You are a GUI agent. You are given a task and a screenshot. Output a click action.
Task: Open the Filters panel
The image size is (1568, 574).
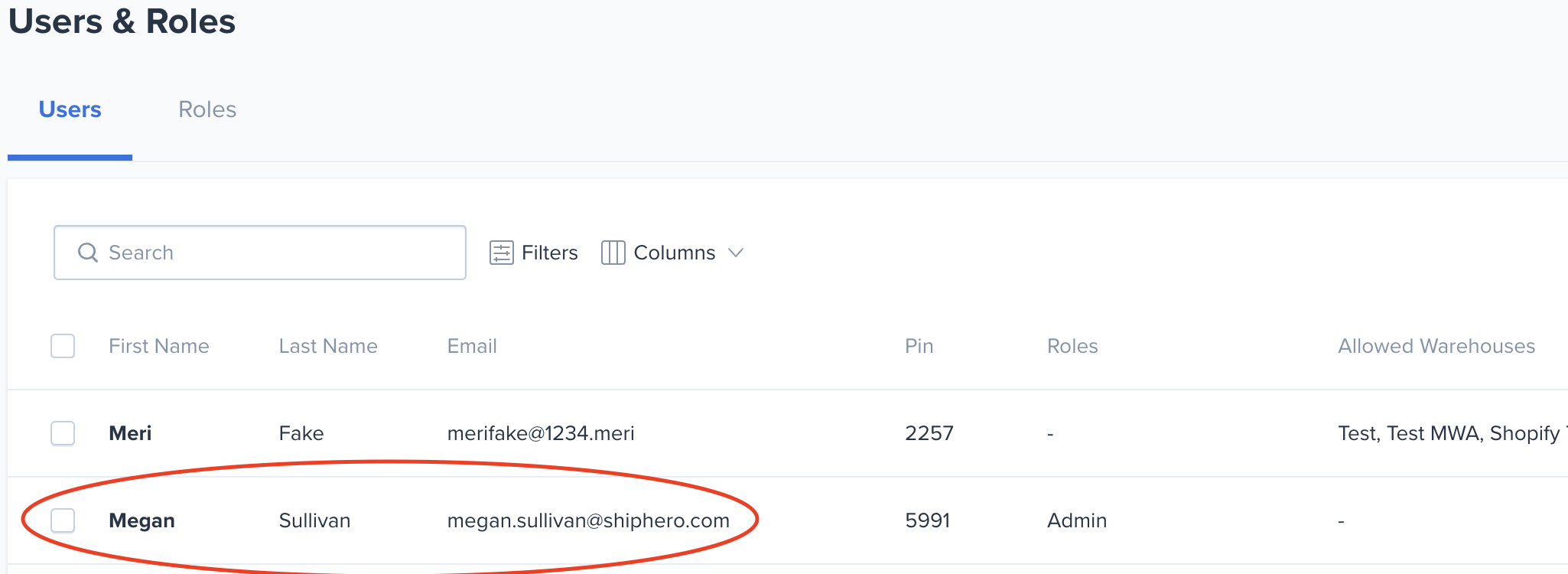coord(549,253)
